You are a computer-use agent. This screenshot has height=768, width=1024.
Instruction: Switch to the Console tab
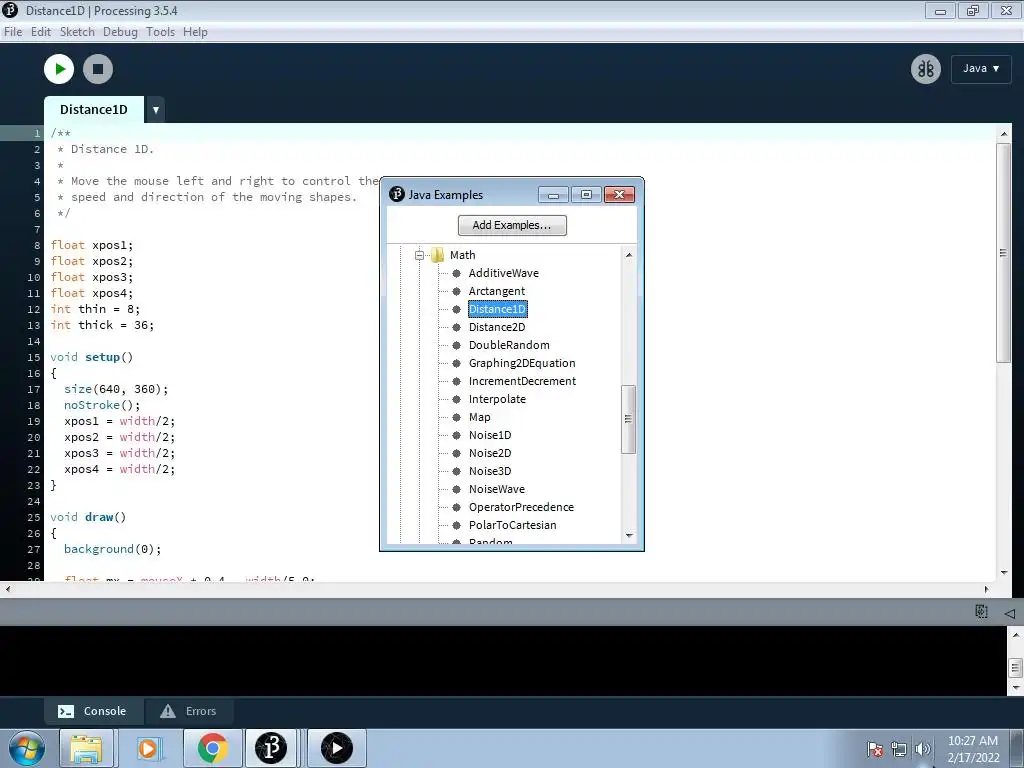[93, 711]
